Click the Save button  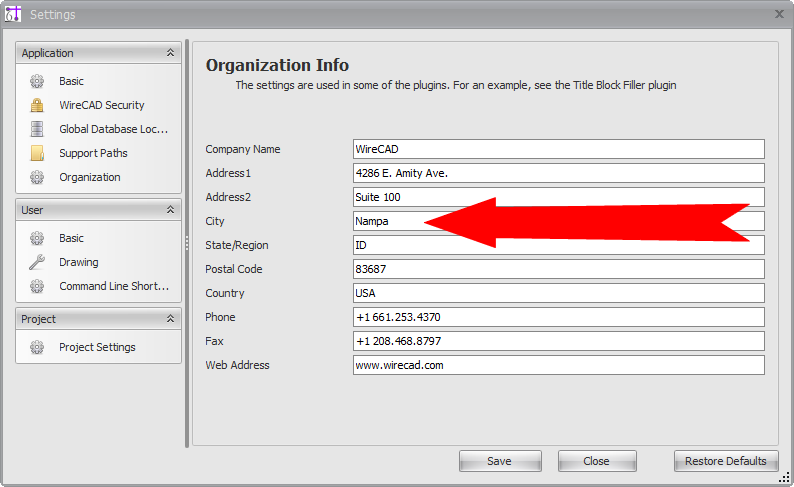[x=500, y=461]
